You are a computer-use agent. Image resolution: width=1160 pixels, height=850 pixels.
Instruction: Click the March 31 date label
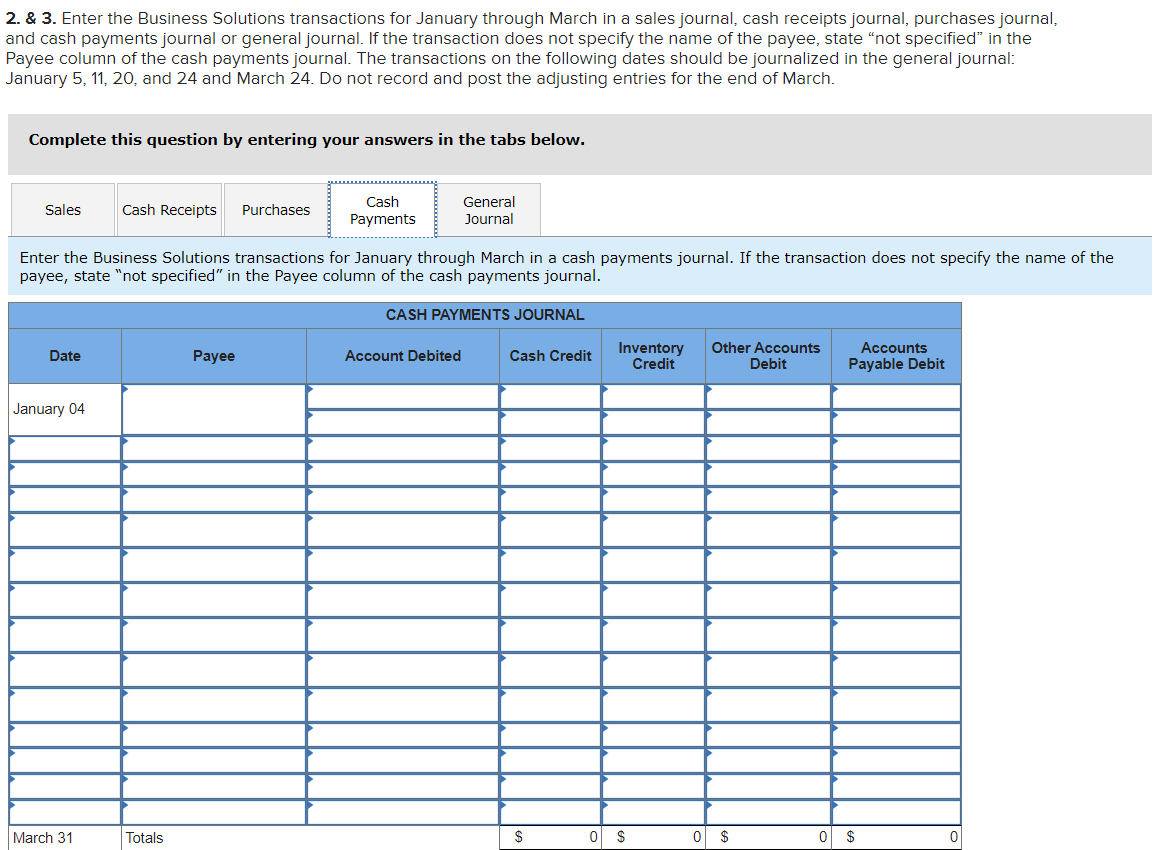click(x=43, y=837)
